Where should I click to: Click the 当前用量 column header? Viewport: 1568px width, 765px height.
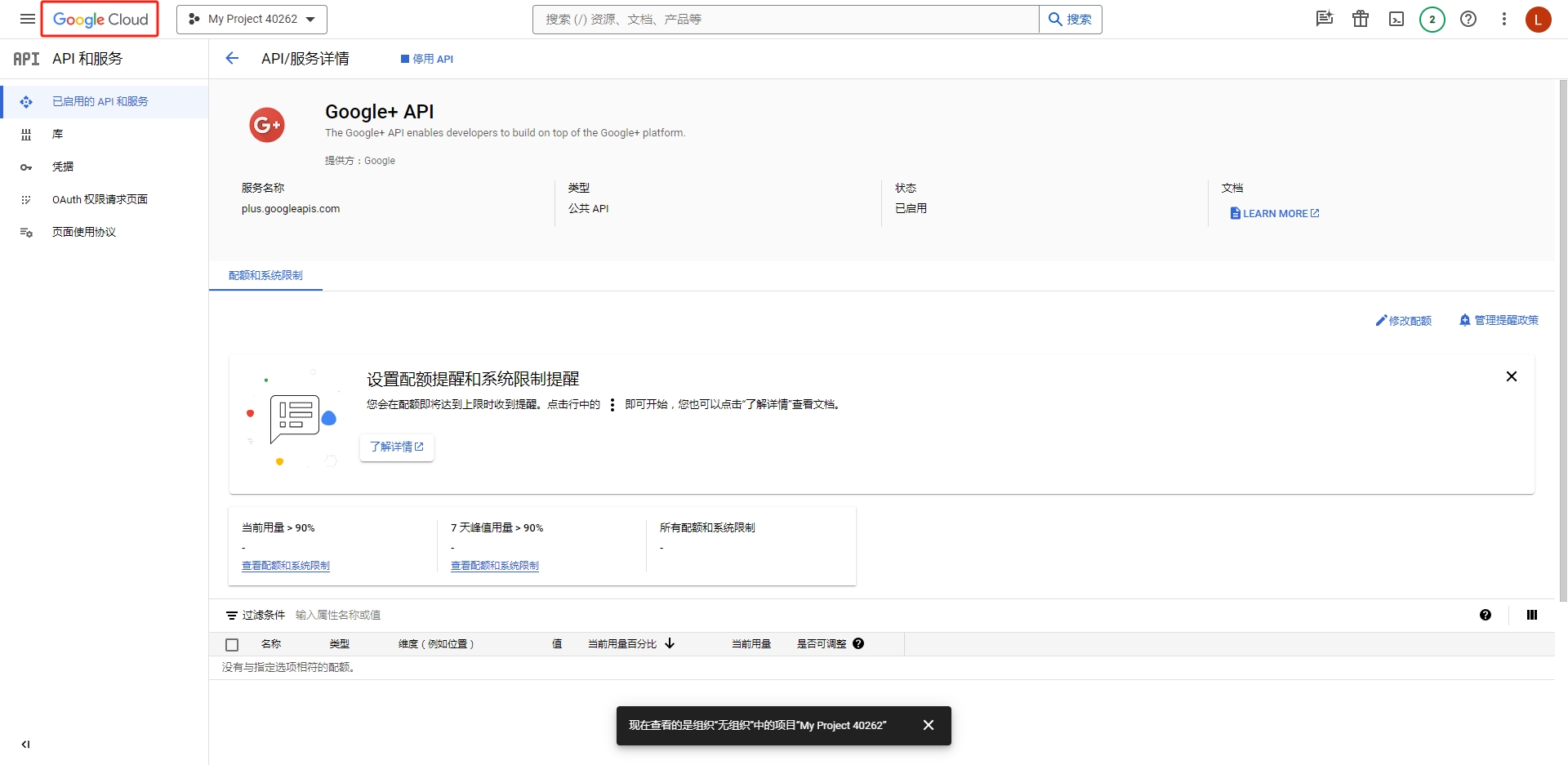[x=751, y=644]
